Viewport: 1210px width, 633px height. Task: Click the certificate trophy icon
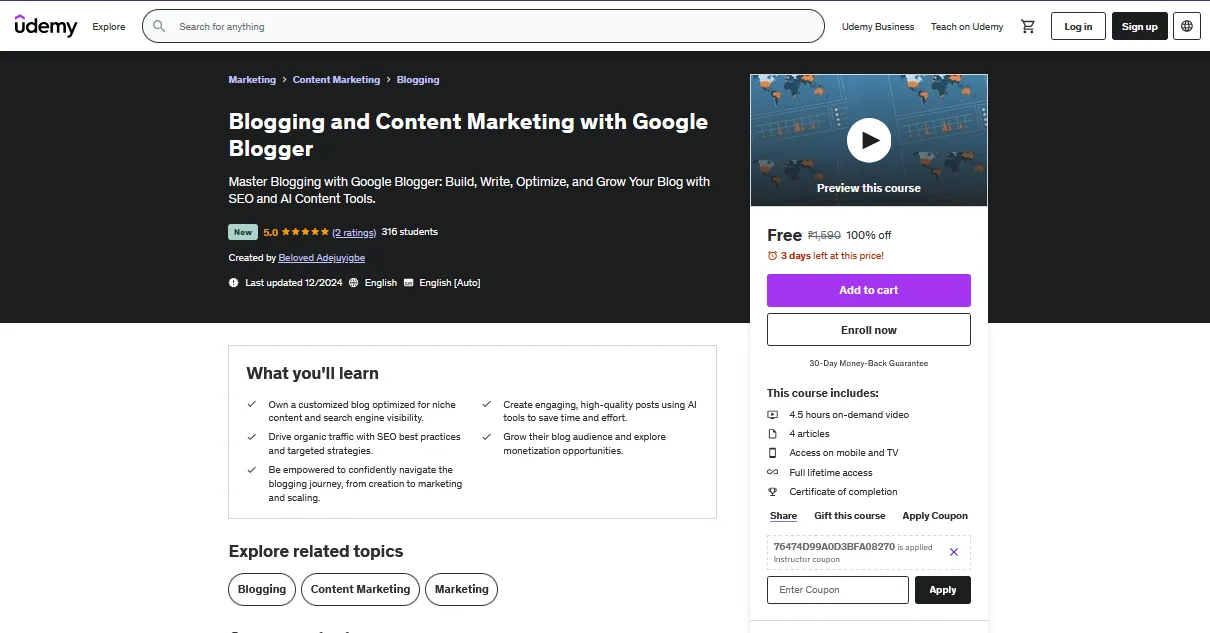coord(772,492)
